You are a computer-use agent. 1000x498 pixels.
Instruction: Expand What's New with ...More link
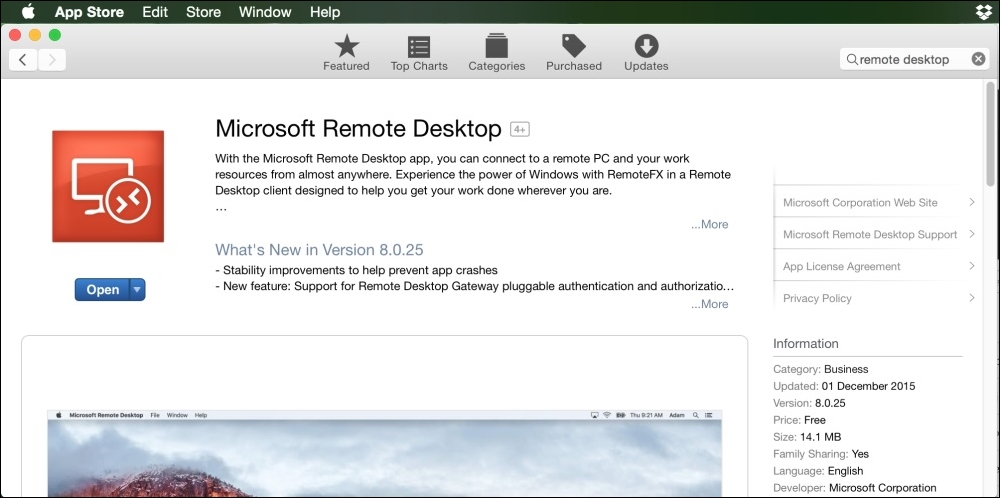click(709, 304)
